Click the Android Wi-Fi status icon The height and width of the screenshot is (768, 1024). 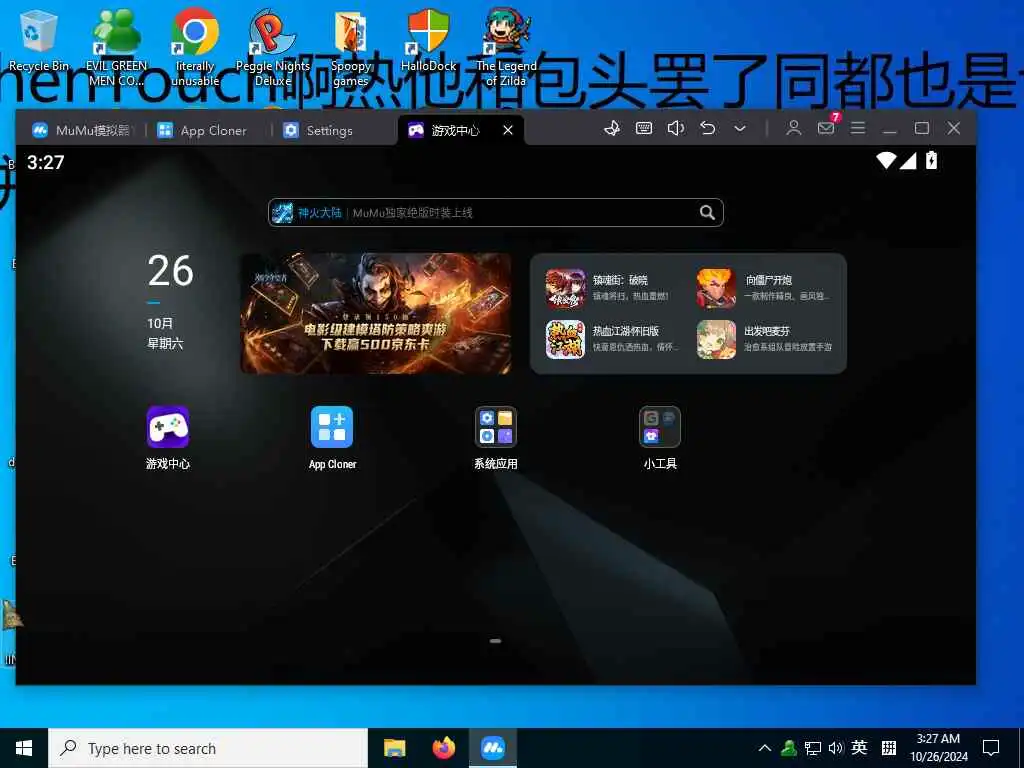886,160
